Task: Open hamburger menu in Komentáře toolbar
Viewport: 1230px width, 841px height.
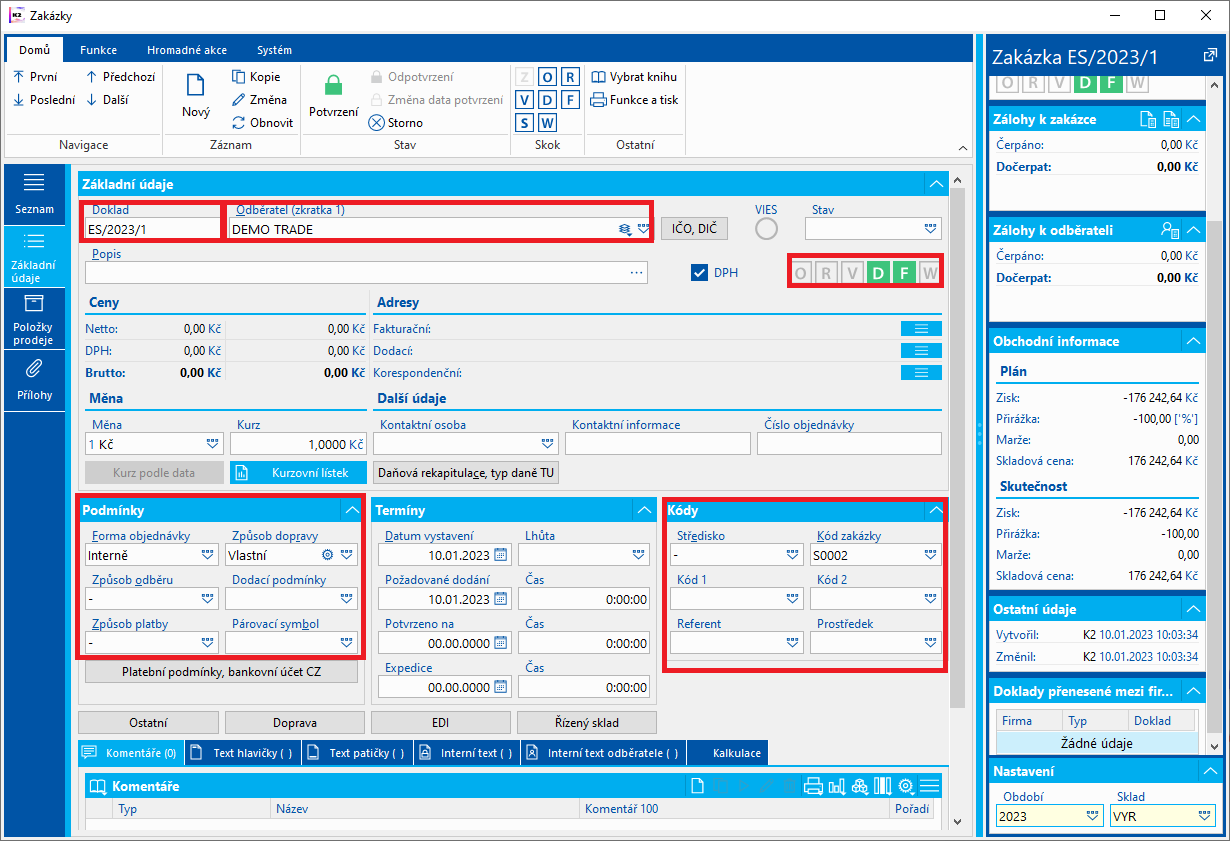Action: click(929, 786)
